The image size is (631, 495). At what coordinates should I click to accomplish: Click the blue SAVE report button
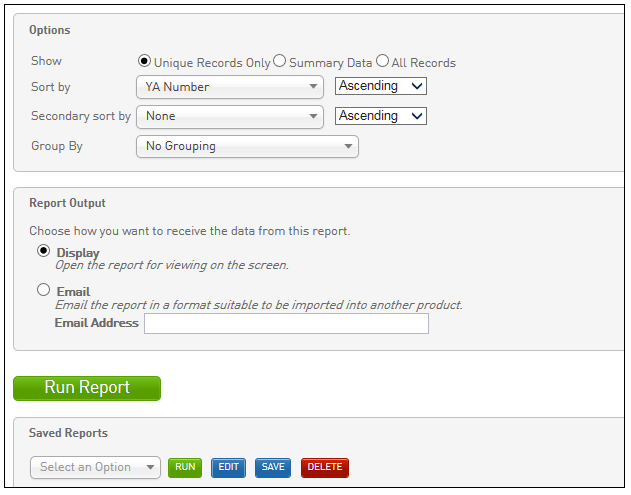(x=273, y=468)
